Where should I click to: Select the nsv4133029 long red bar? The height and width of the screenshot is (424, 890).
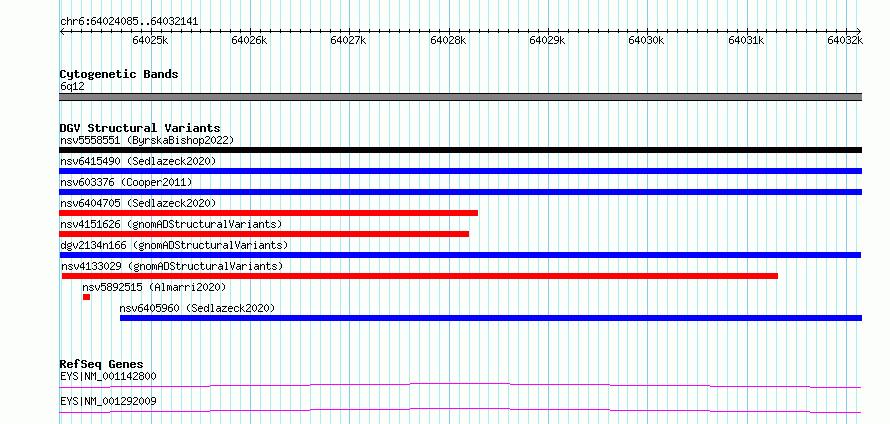[420, 276]
